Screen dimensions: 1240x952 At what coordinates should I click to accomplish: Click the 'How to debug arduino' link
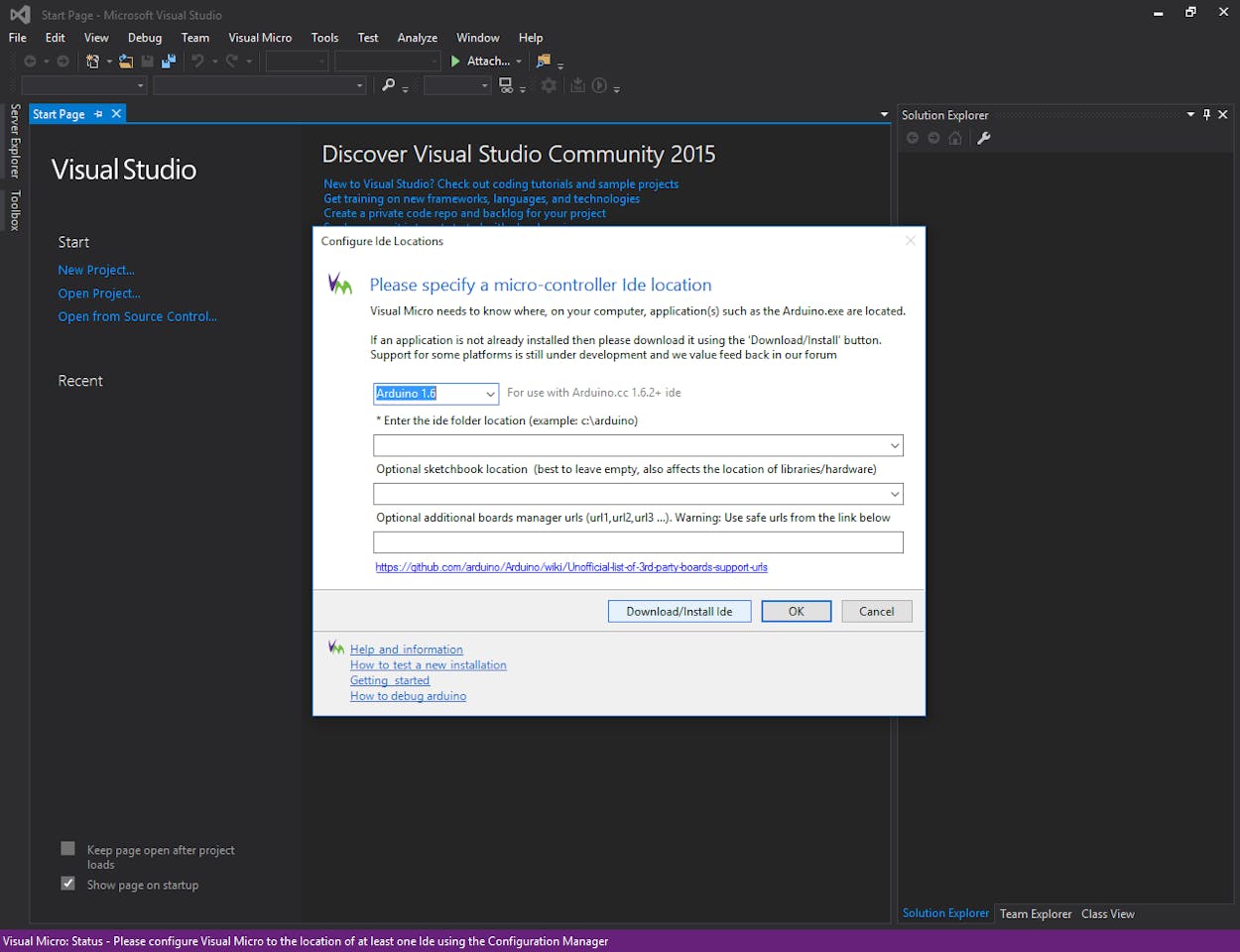408,696
